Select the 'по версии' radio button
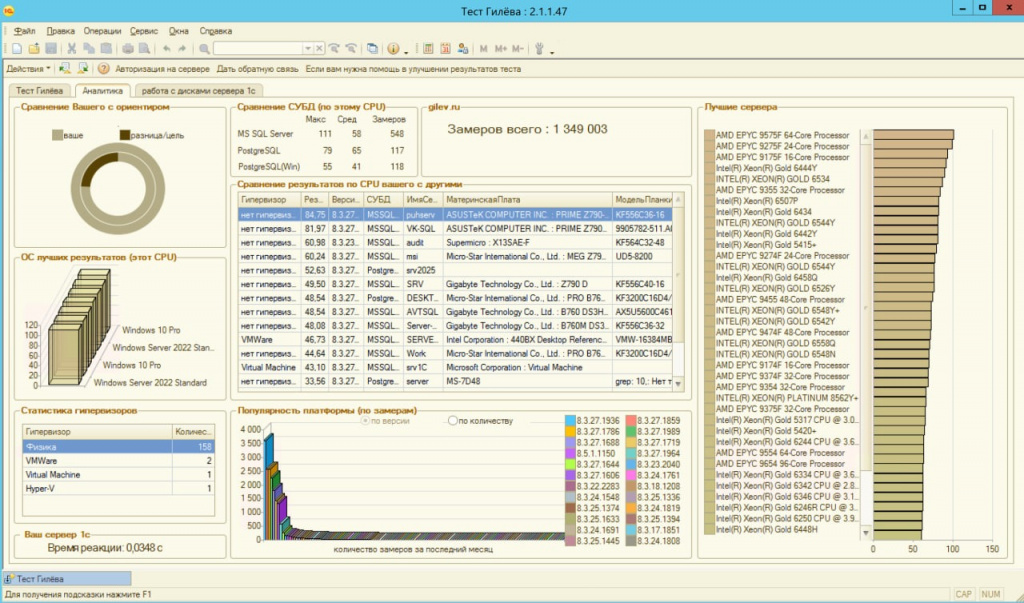Screen dimensions: 1024x603 click(366, 421)
